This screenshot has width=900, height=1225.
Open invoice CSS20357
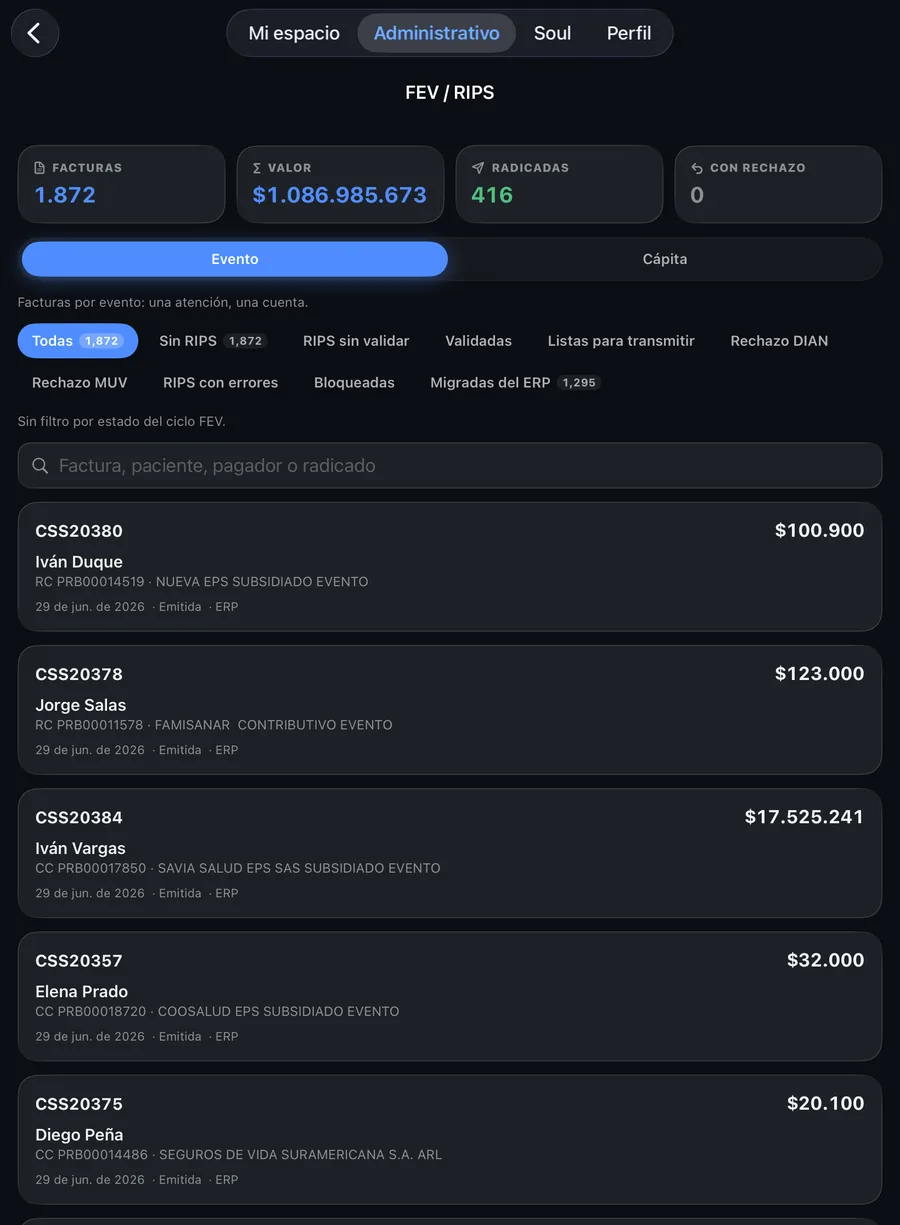point(450,996)
